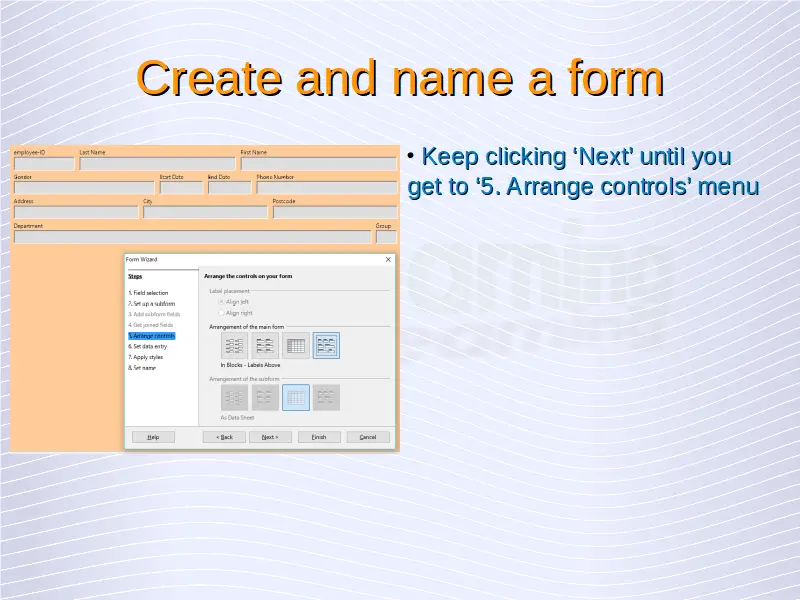Select step 5 Arrange controls

(152, 336)
